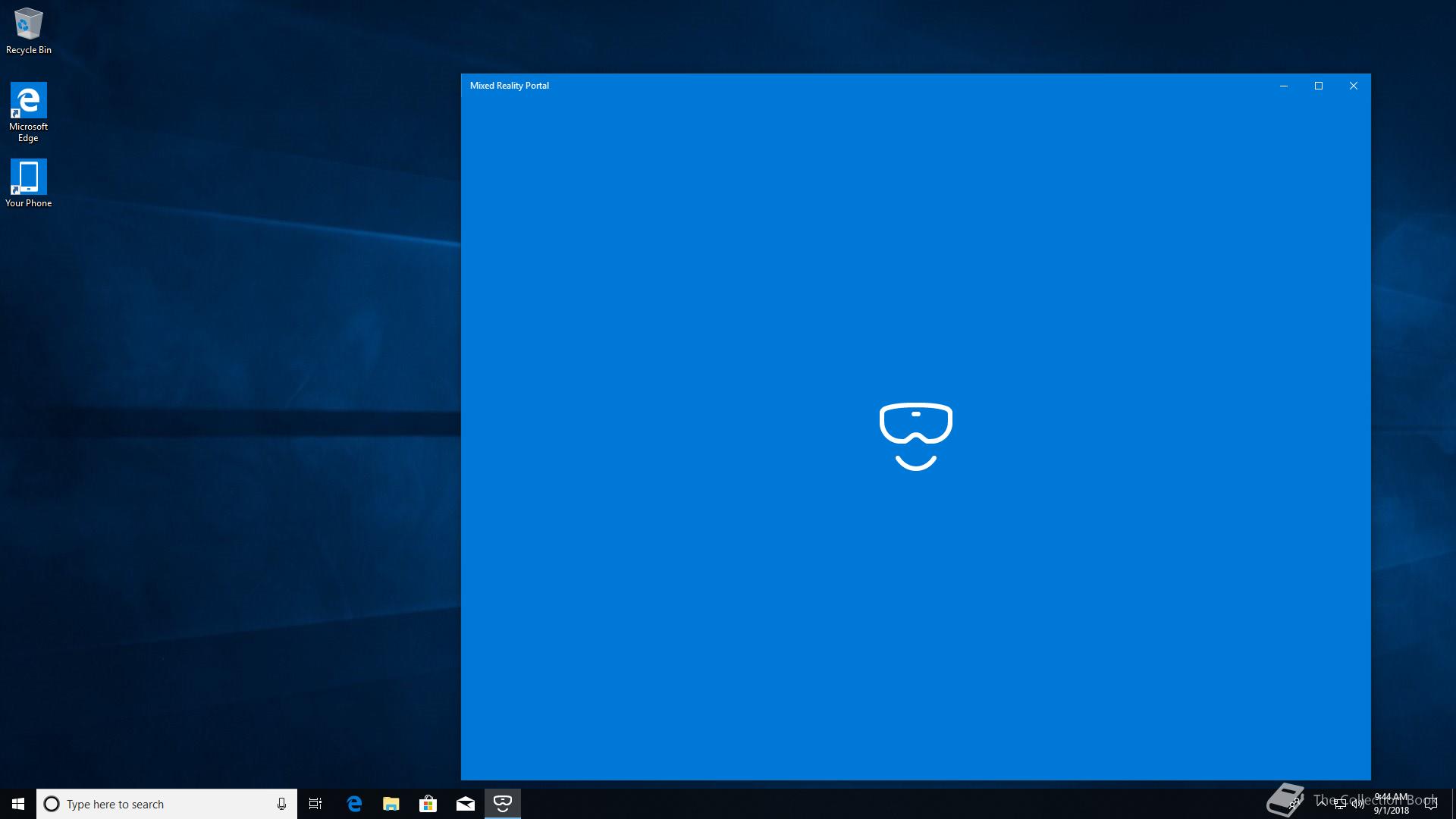Open the Start menu
1456x819 pixels.
click(18, 804)
